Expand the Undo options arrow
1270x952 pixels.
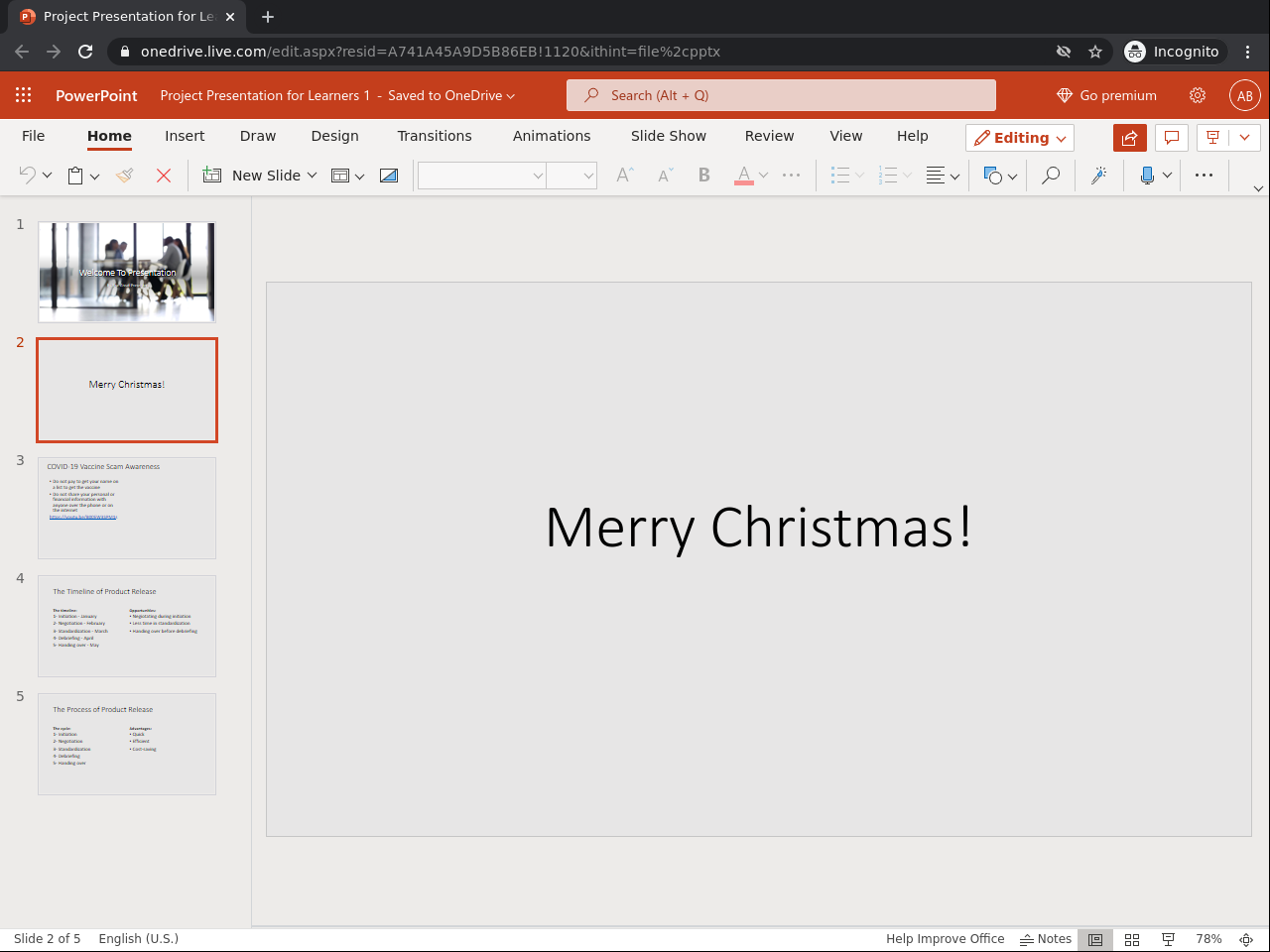tap(47, 177)
